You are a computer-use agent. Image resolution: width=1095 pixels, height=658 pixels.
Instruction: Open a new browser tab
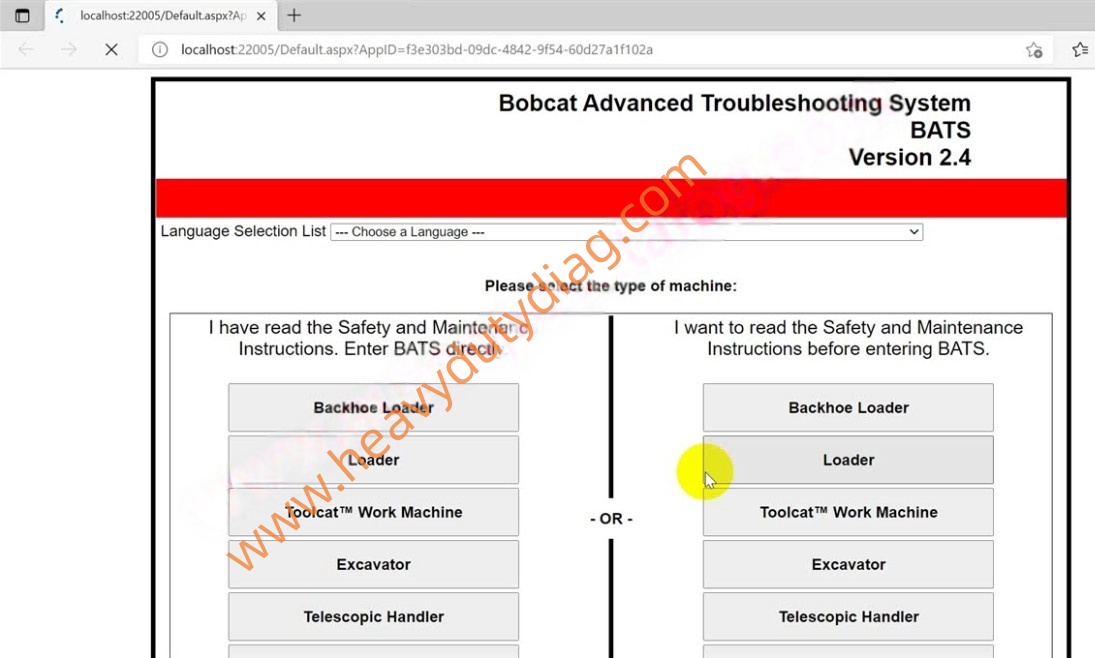pyautogui.click(x=294, y=16)
